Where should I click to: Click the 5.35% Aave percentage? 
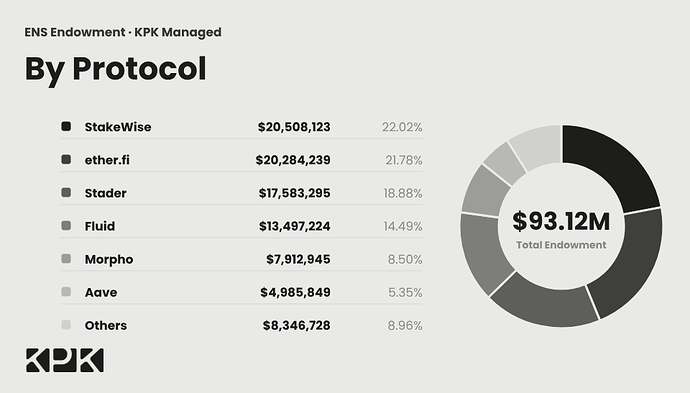405,293
